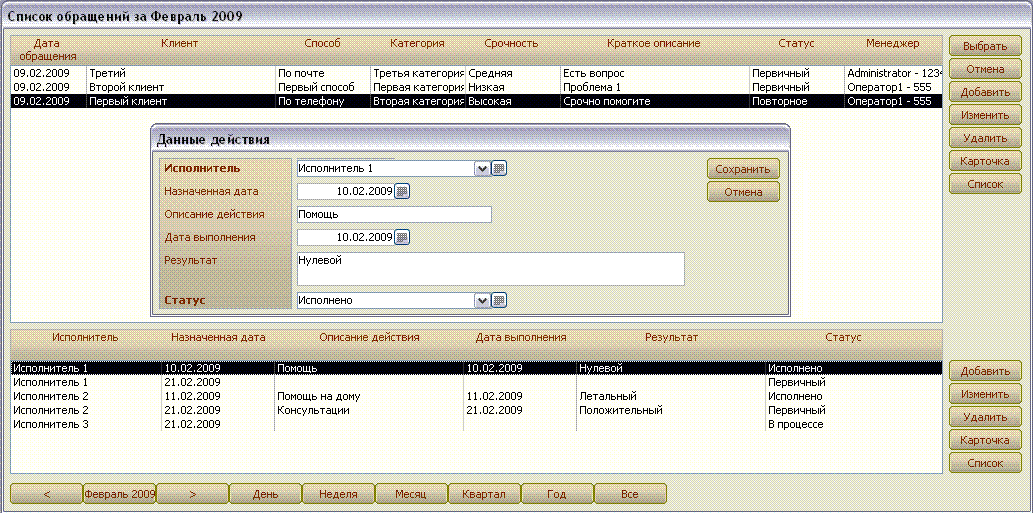Click the Назначенная дата input field
This screenshot has height=513, width=1033.
click(345, 192)
